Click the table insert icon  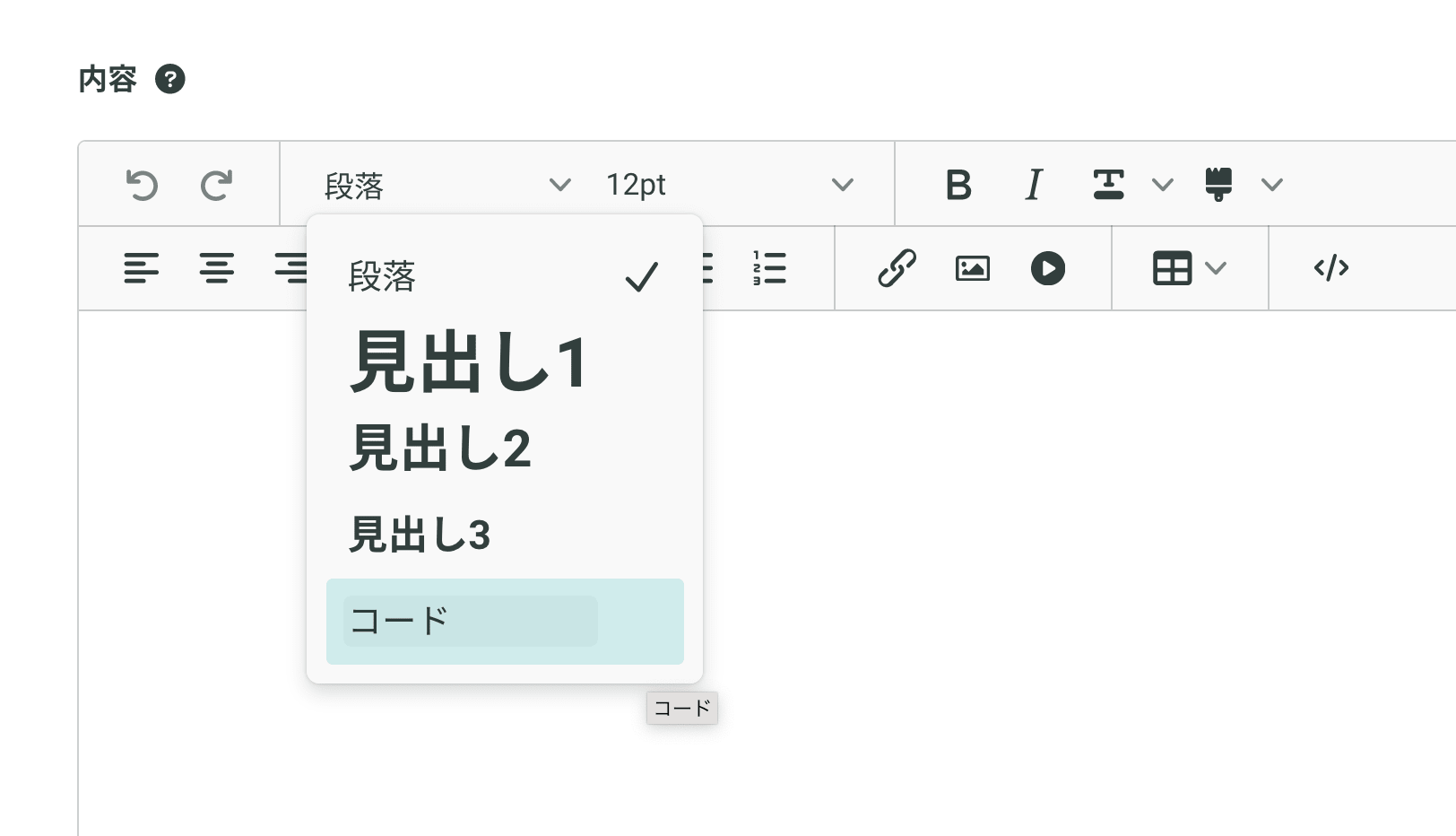[1172, 268]
